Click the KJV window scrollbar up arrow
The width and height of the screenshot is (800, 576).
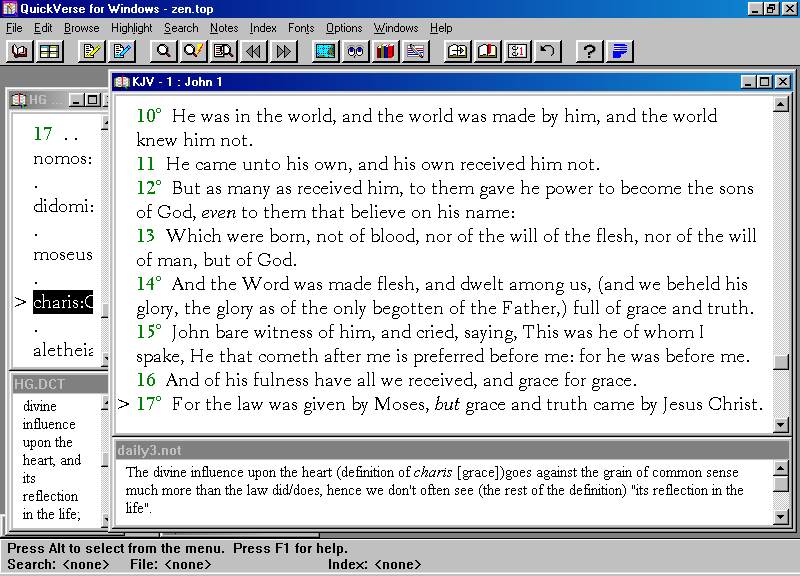781,105
